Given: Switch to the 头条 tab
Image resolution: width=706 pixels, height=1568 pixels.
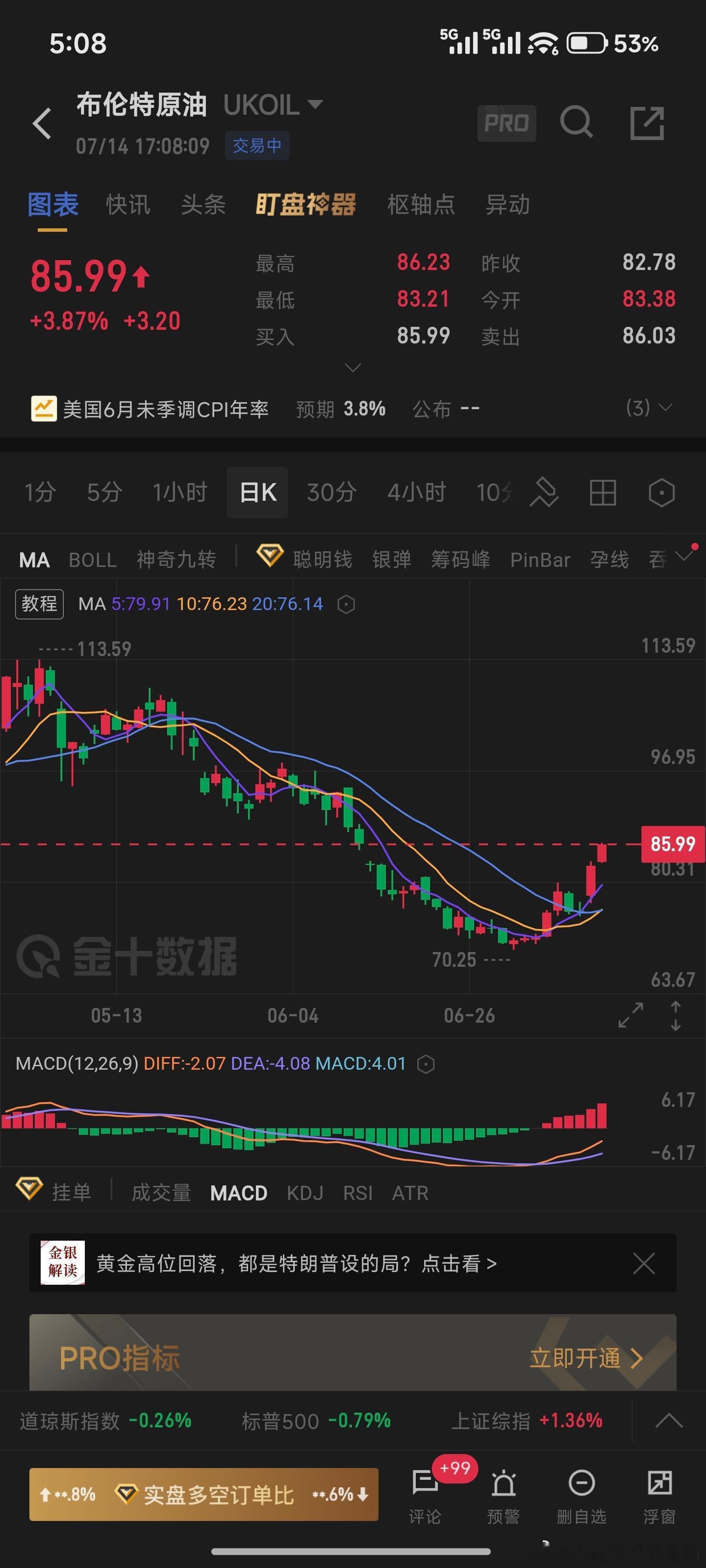Looking at the screenshot, I should tap(203, 204).
